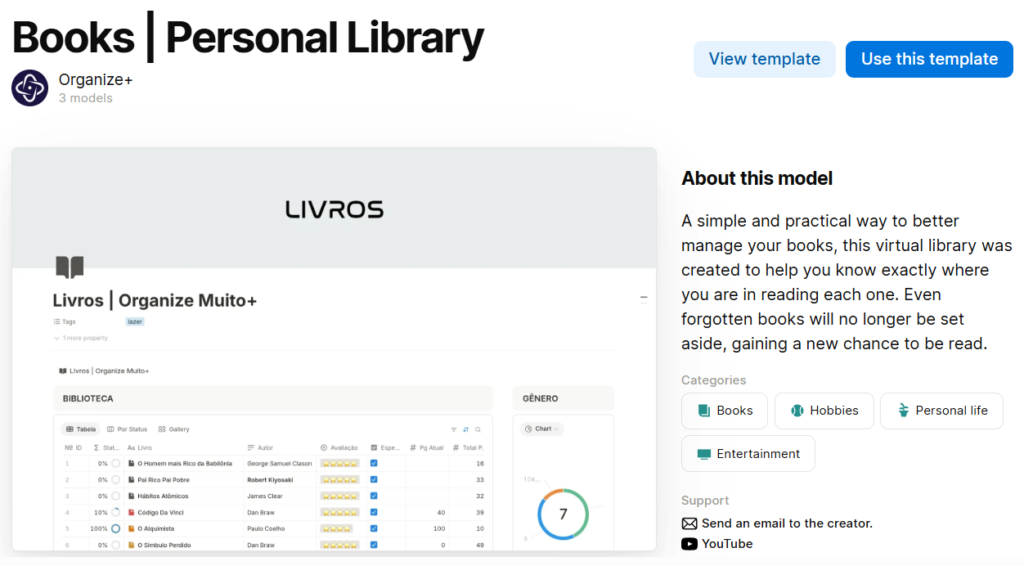
Task: Toggle the checkbox in the Código Da Vinci row
Action: 374,512
